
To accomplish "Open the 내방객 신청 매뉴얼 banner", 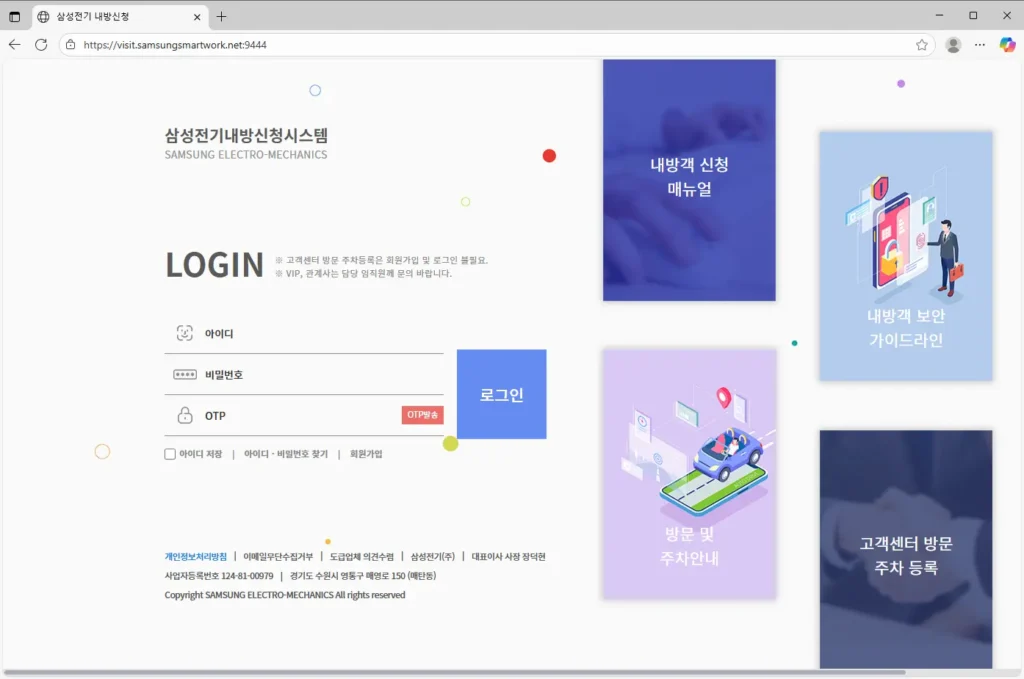I will [x=688, y=180].
